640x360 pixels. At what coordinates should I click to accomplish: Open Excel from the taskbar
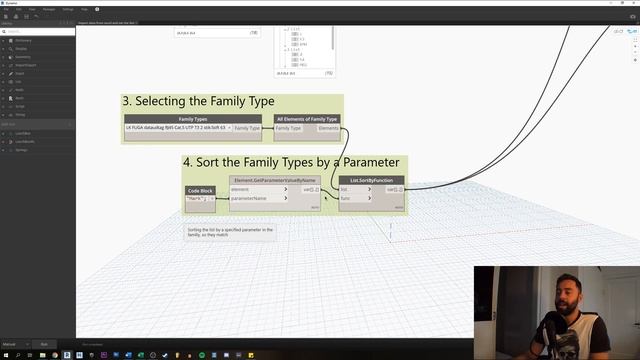(x=140, y=356)
